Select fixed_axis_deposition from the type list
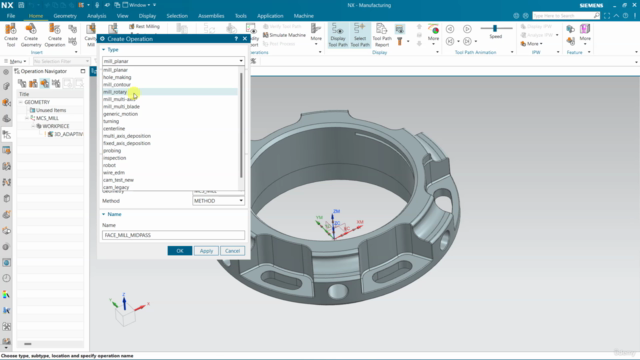The image size is (640, 360). [x=170, y=143]
